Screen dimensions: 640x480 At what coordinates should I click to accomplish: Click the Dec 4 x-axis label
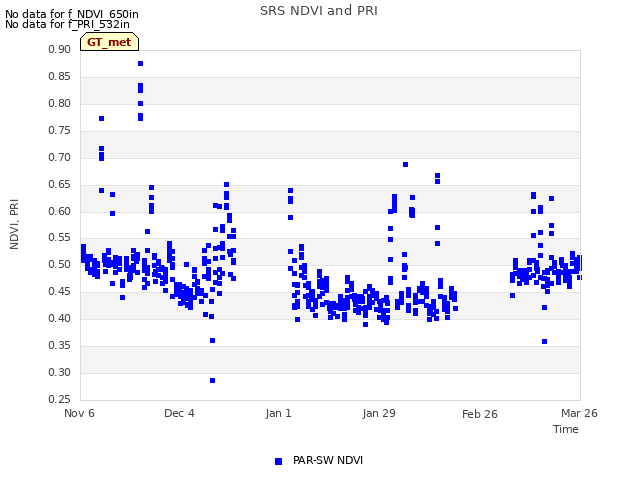[179, 413]
